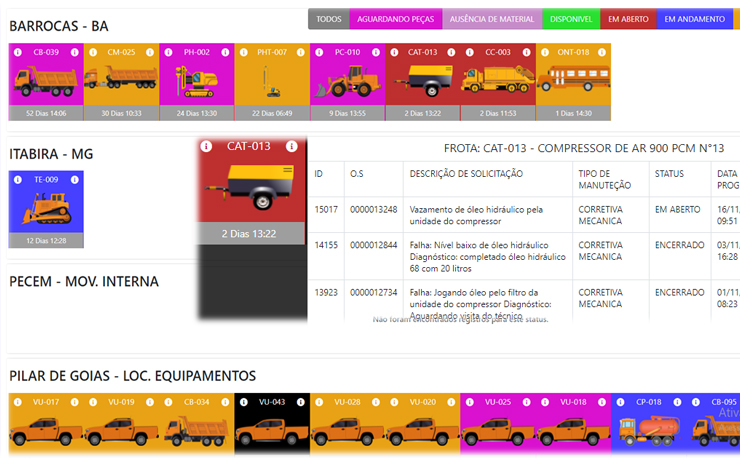Open info icon on PH-002 excavator card

point(167,52)
